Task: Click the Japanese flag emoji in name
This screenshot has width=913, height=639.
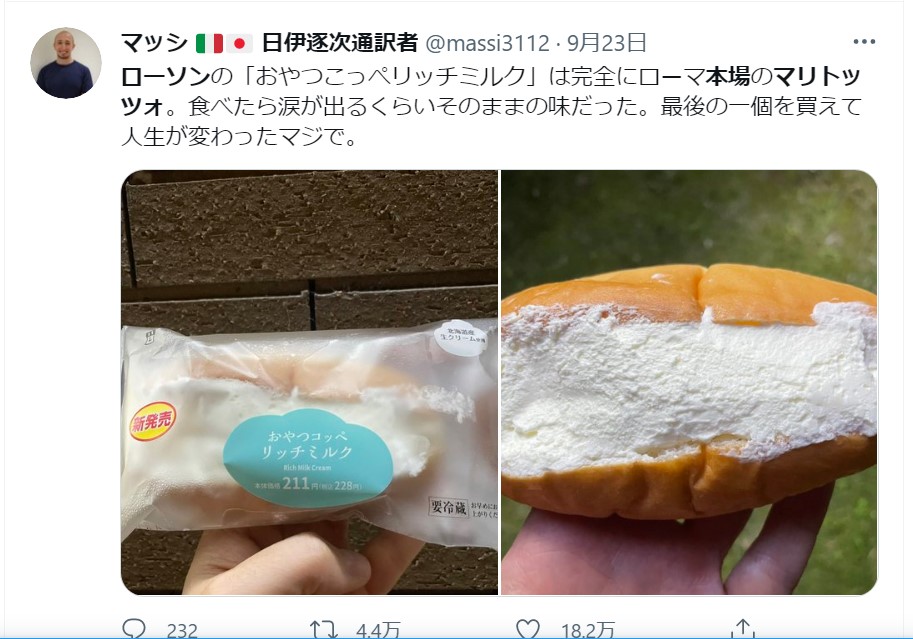Action: click(239, 43)
